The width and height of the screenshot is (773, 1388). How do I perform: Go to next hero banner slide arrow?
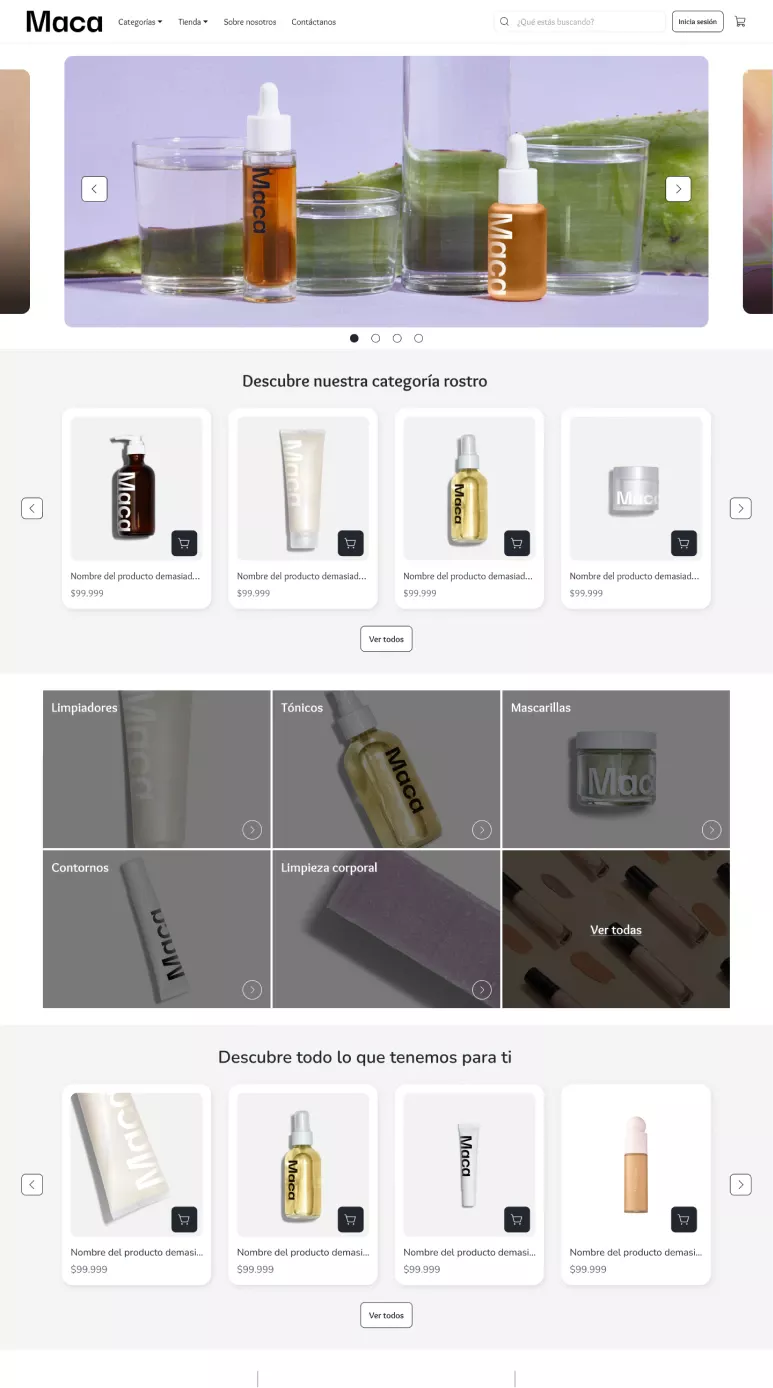pyautogui.click(x=678, y=188)
